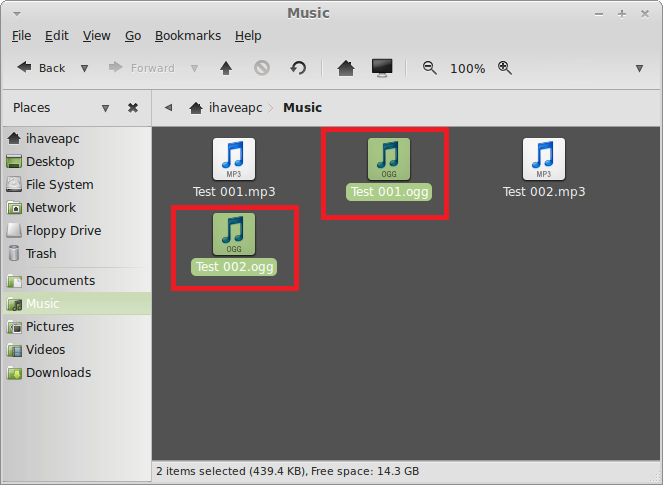Open the View menu
This screenshot has width=663, height=485.
click(x=96, y=36)
